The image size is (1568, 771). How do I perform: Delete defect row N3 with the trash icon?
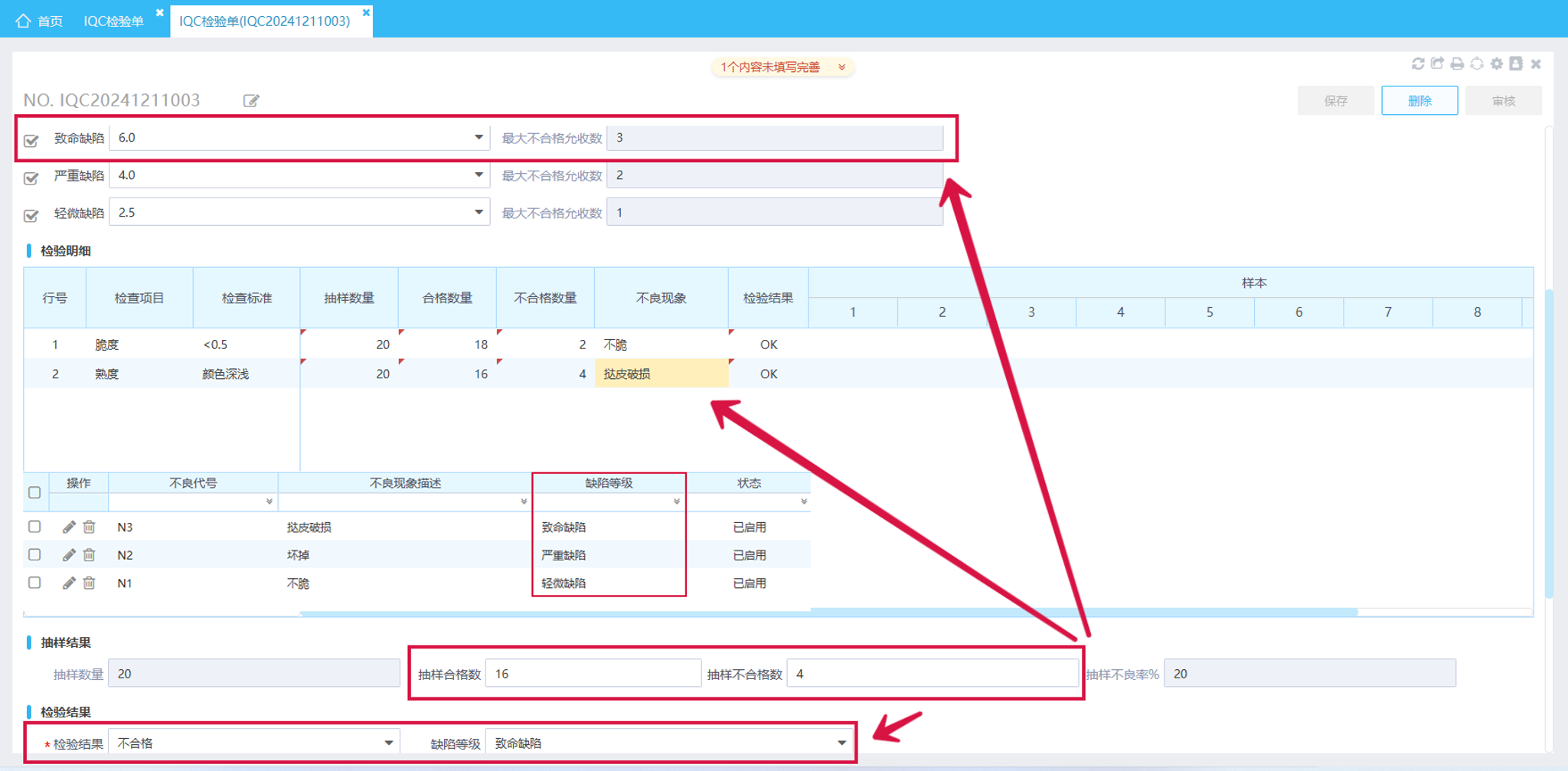click(90, 527)
